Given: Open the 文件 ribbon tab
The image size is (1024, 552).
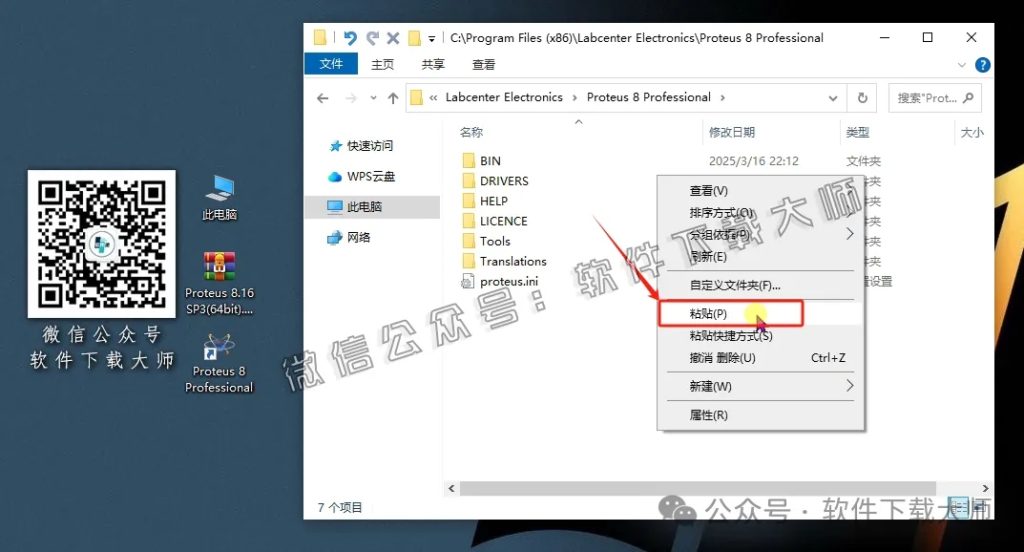Looking at the screenshot, I should 331,64.
